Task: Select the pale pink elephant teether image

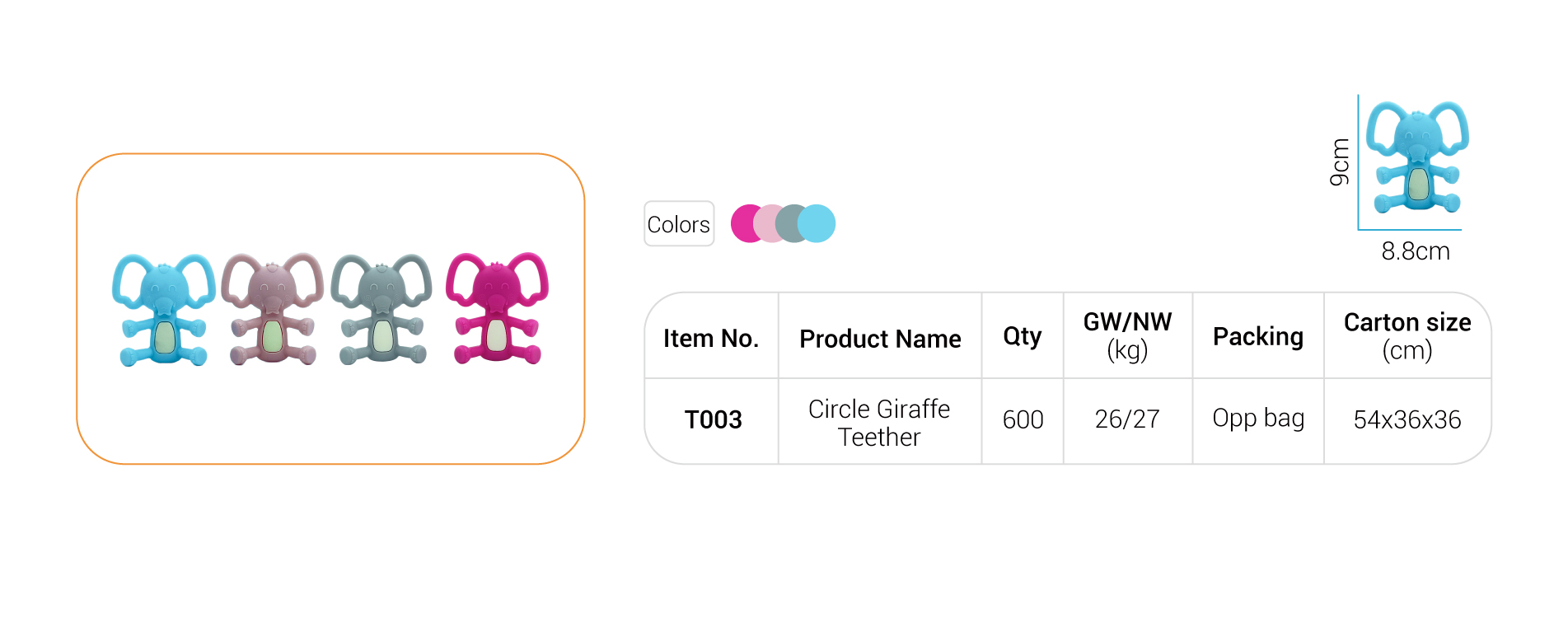Action: point(273,309)
